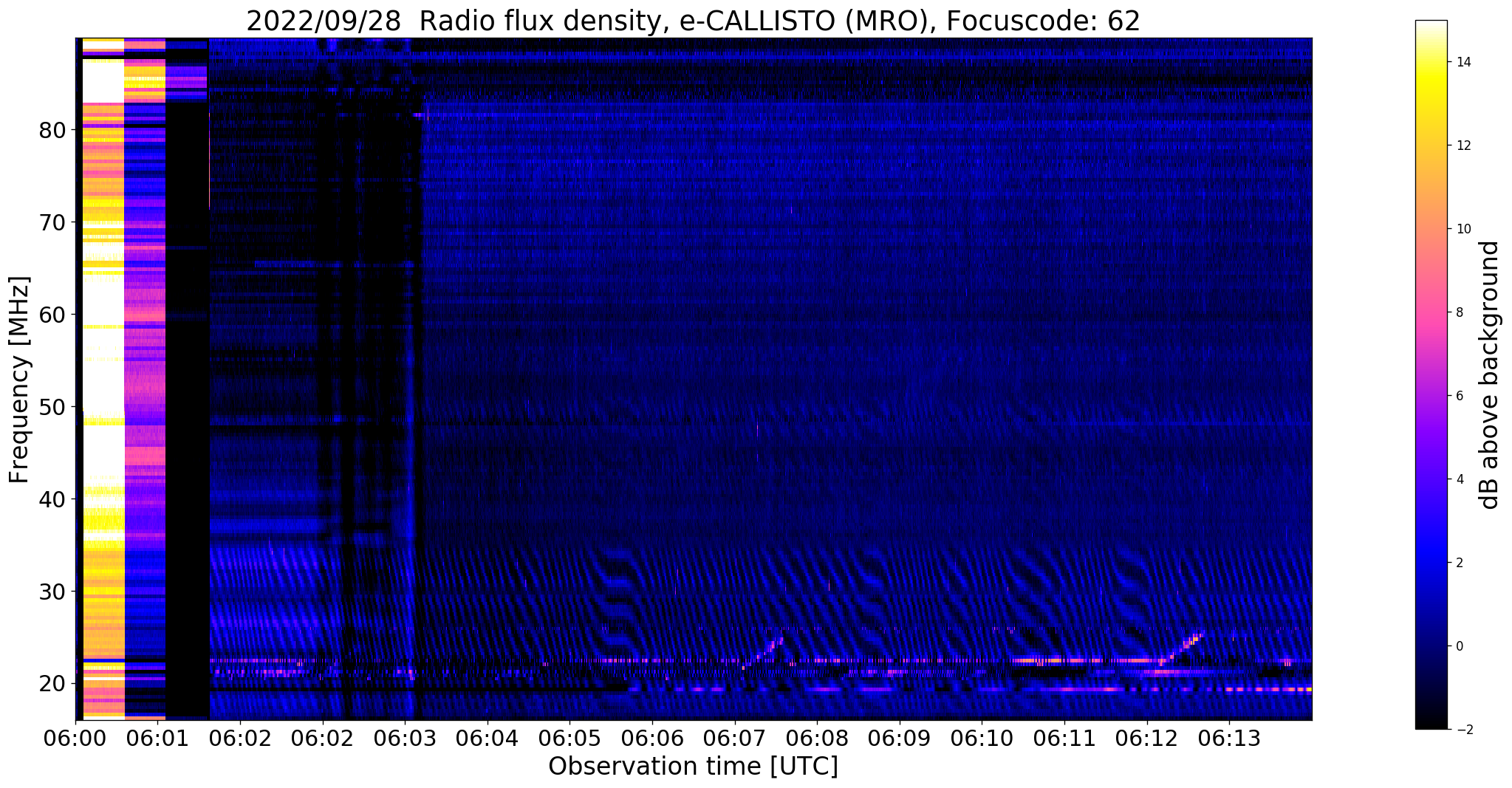The height and width of the screenshot is (788, 1512).
Task: Click the plot title mentioning e-CALLISTO (MRO)
Action: coord(693,21)
